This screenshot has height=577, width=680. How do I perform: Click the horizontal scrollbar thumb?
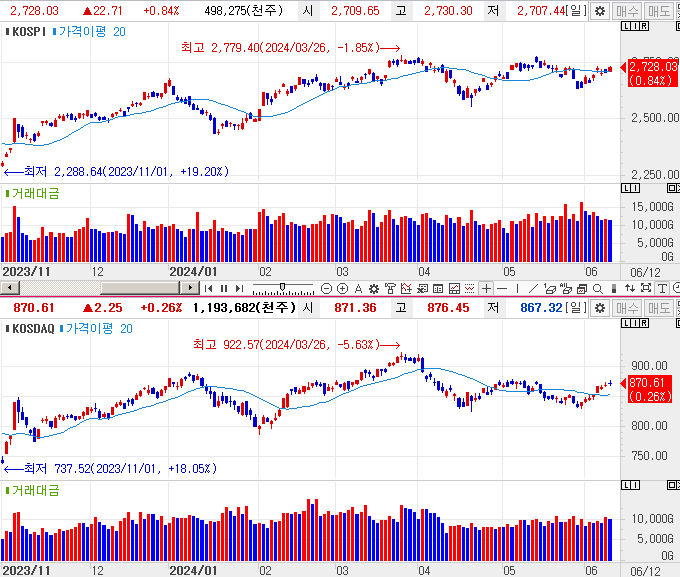(140, 288)
